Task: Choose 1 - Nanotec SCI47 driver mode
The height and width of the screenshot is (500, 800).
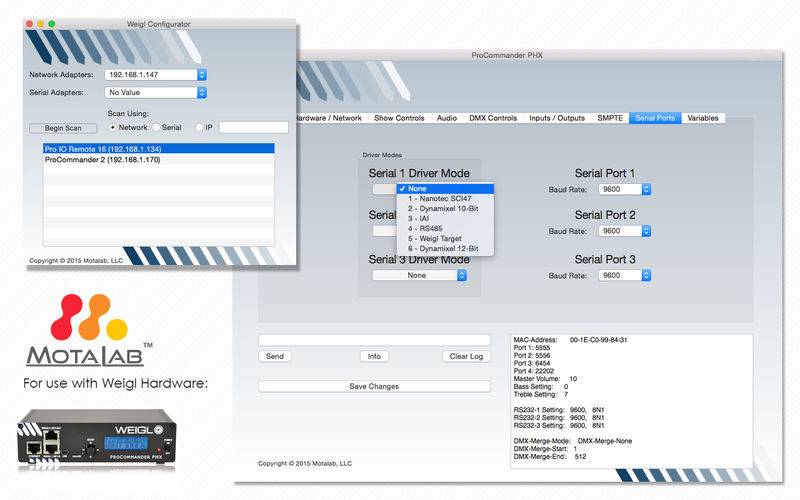Action: point(445,198)
